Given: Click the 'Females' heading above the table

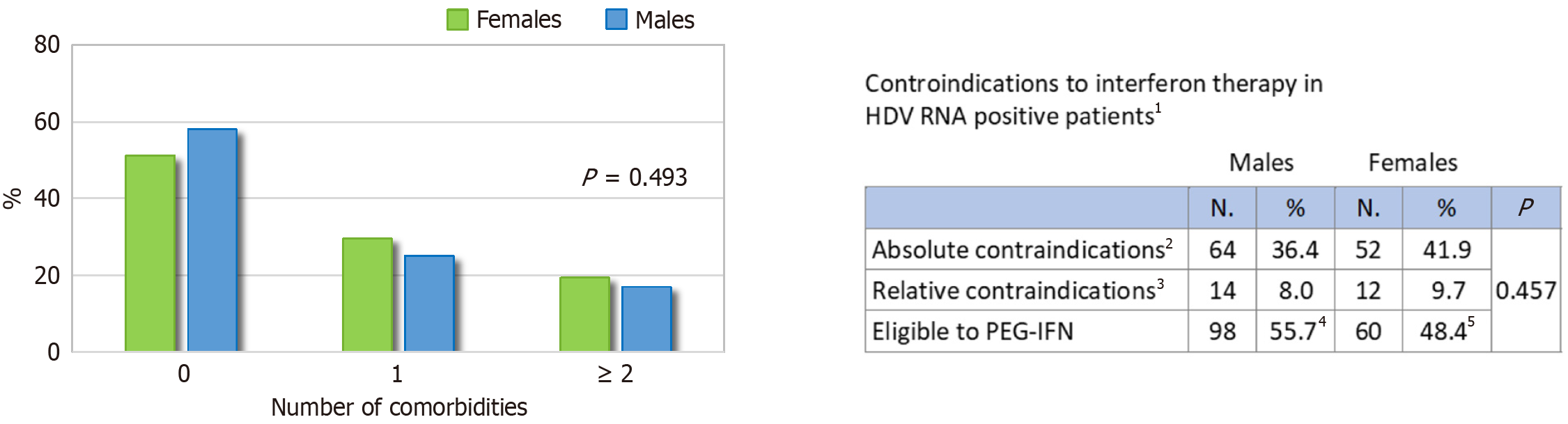Looking at the screenshot, I should point(1413,162).
